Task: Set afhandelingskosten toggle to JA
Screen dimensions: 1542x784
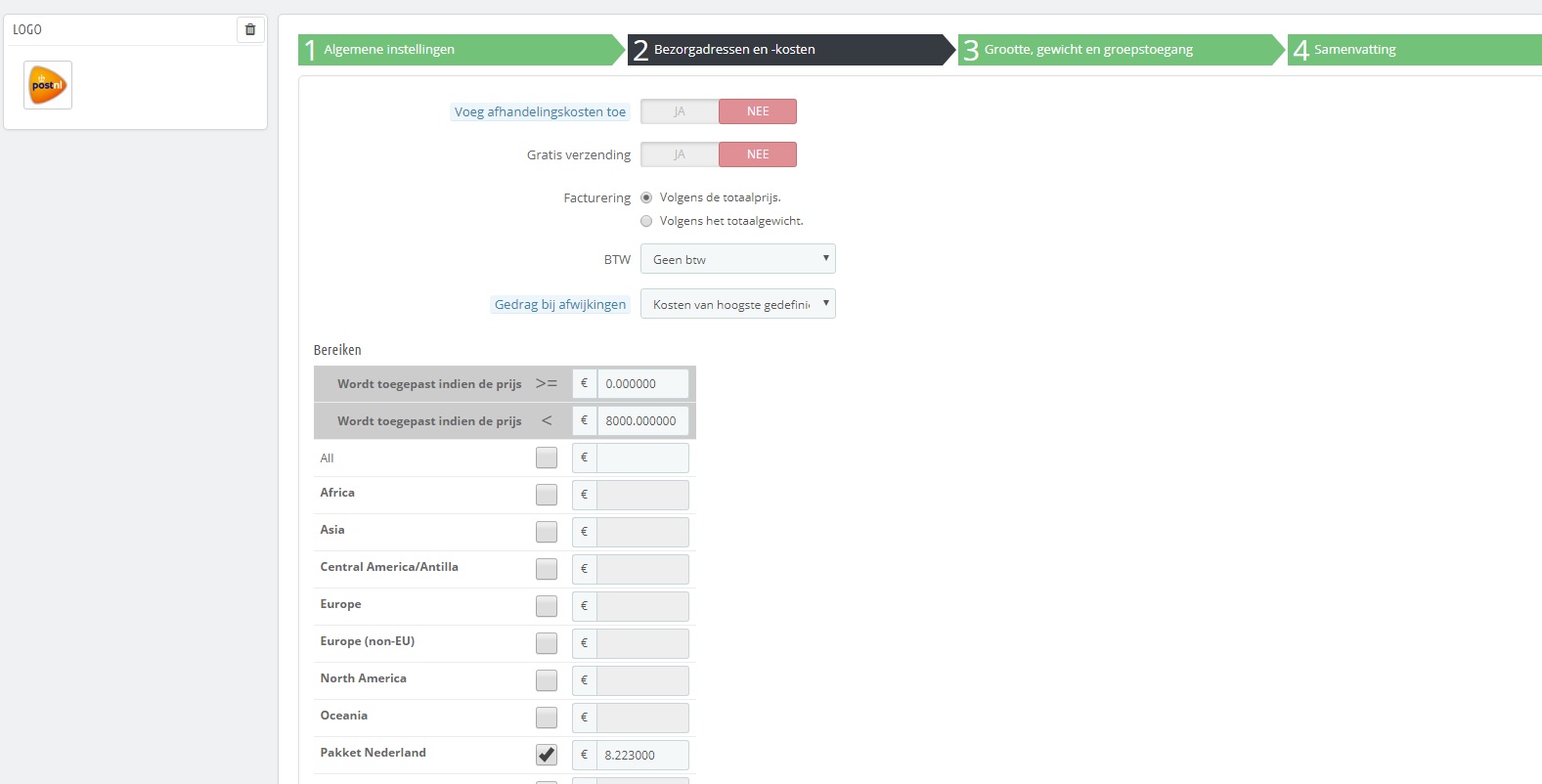Action: (x=680, y=111)
